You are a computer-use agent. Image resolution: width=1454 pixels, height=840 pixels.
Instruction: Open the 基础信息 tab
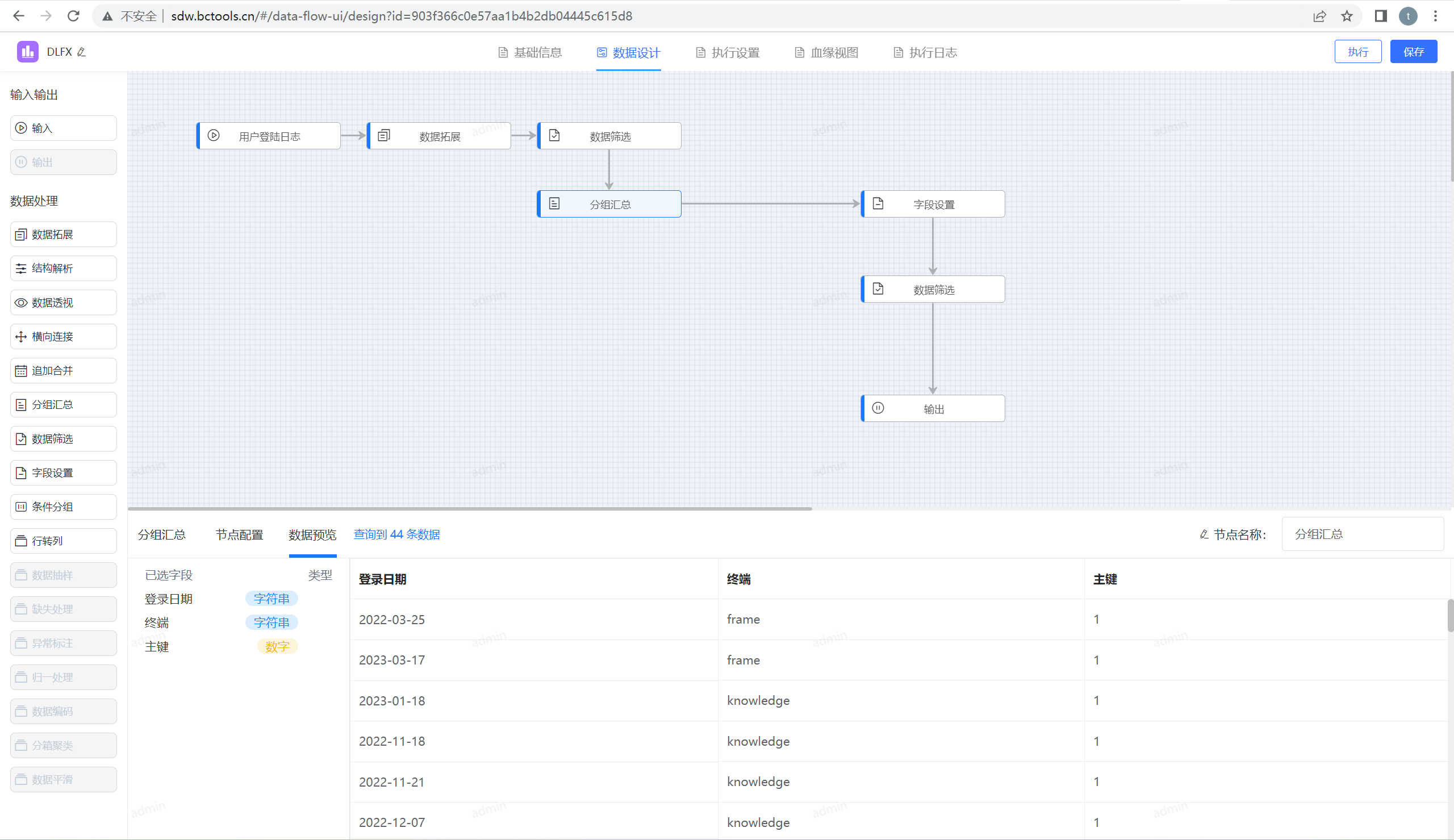529,52
